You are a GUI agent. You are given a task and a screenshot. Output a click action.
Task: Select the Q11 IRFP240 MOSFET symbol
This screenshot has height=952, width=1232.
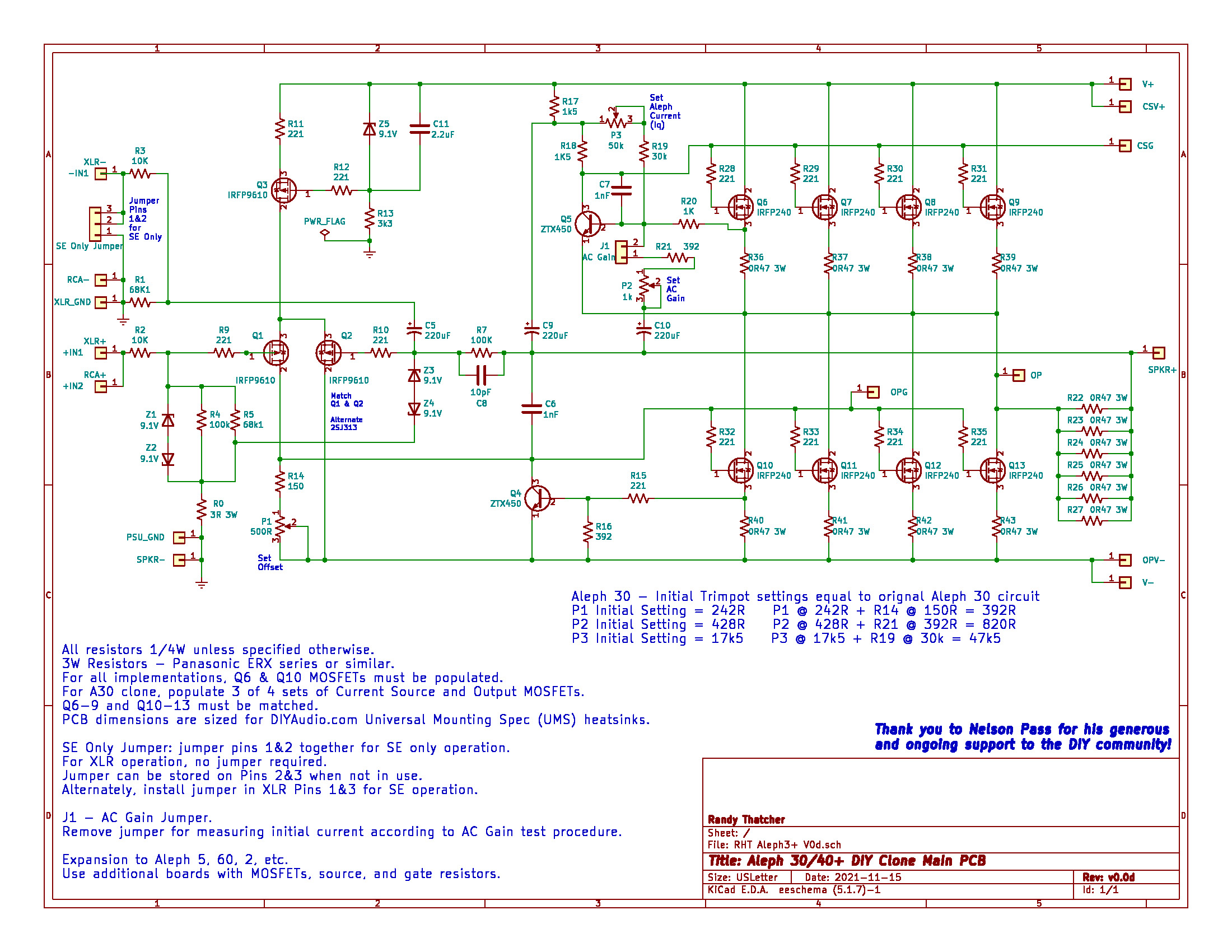824,470
